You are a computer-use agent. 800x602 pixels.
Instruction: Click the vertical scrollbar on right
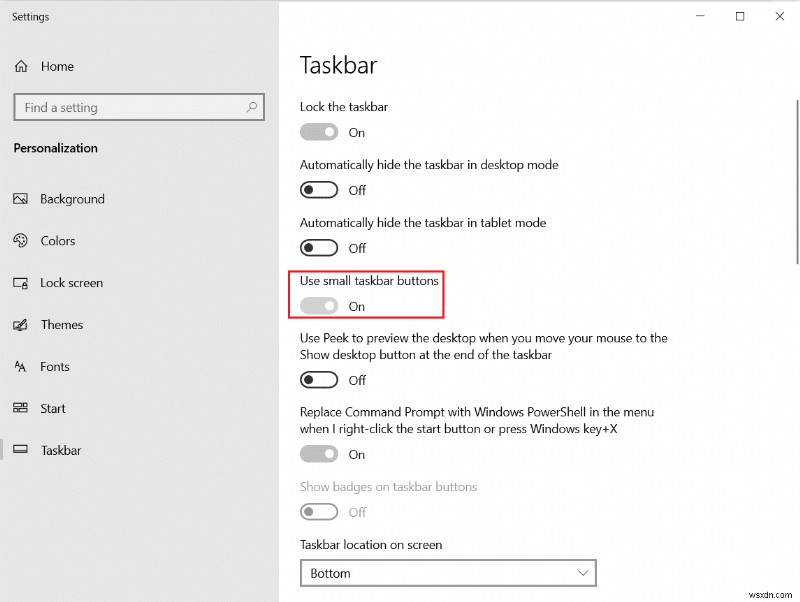tap(796, 200)
